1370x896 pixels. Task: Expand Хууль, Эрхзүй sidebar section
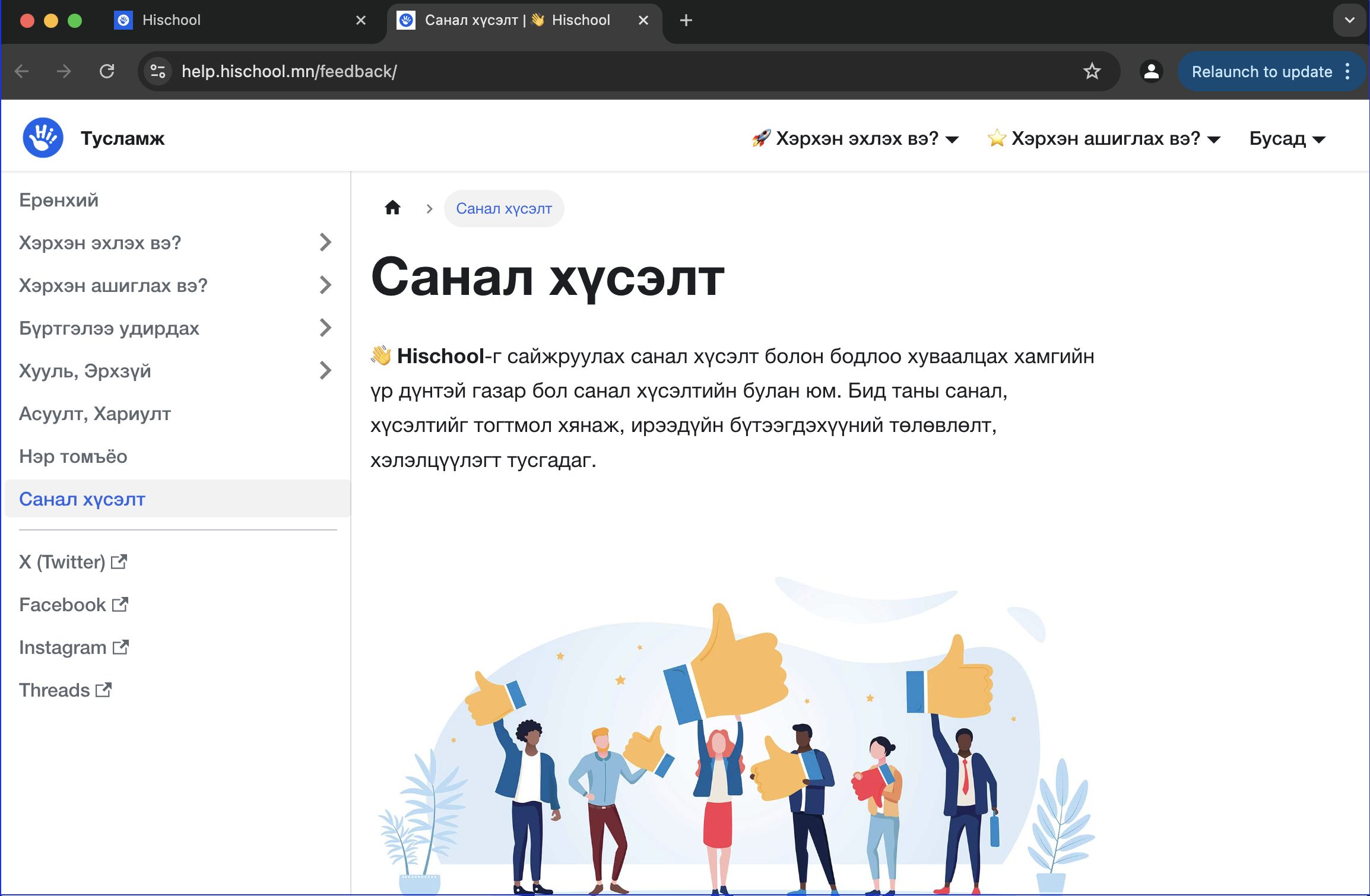(325, 370)
